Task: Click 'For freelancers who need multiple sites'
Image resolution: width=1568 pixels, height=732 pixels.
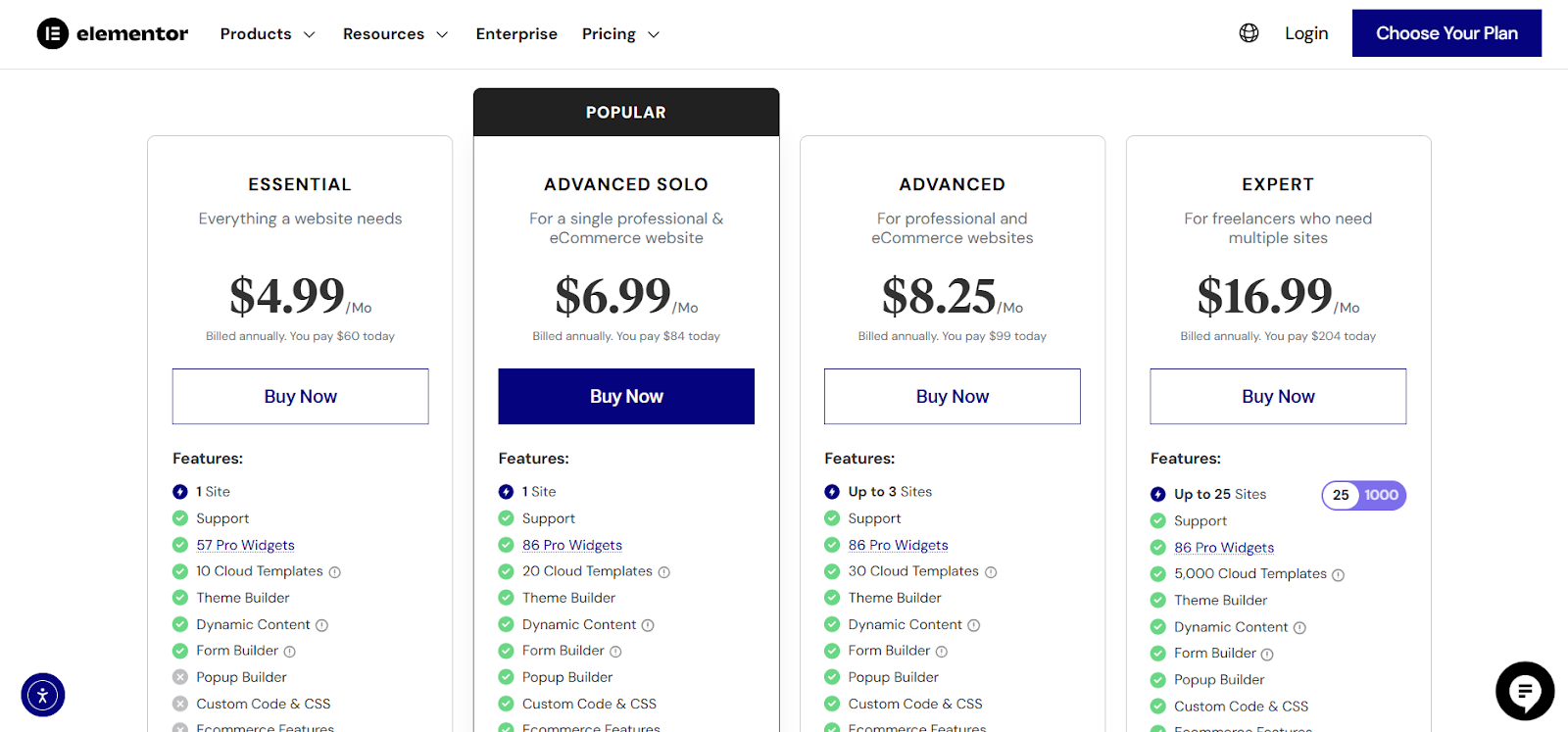Action: (1278, 228)
